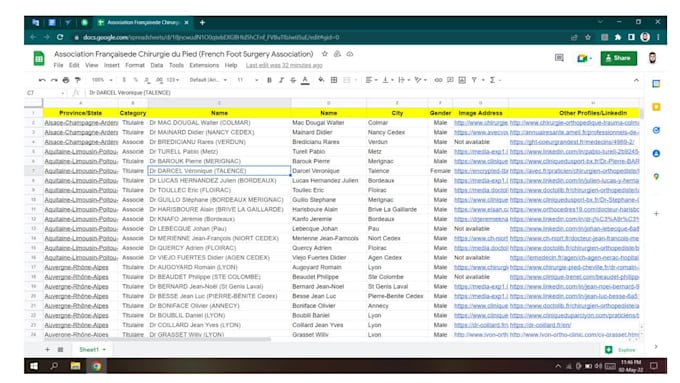
Task: Toggle bold formatting
Action: coord(269,80)
